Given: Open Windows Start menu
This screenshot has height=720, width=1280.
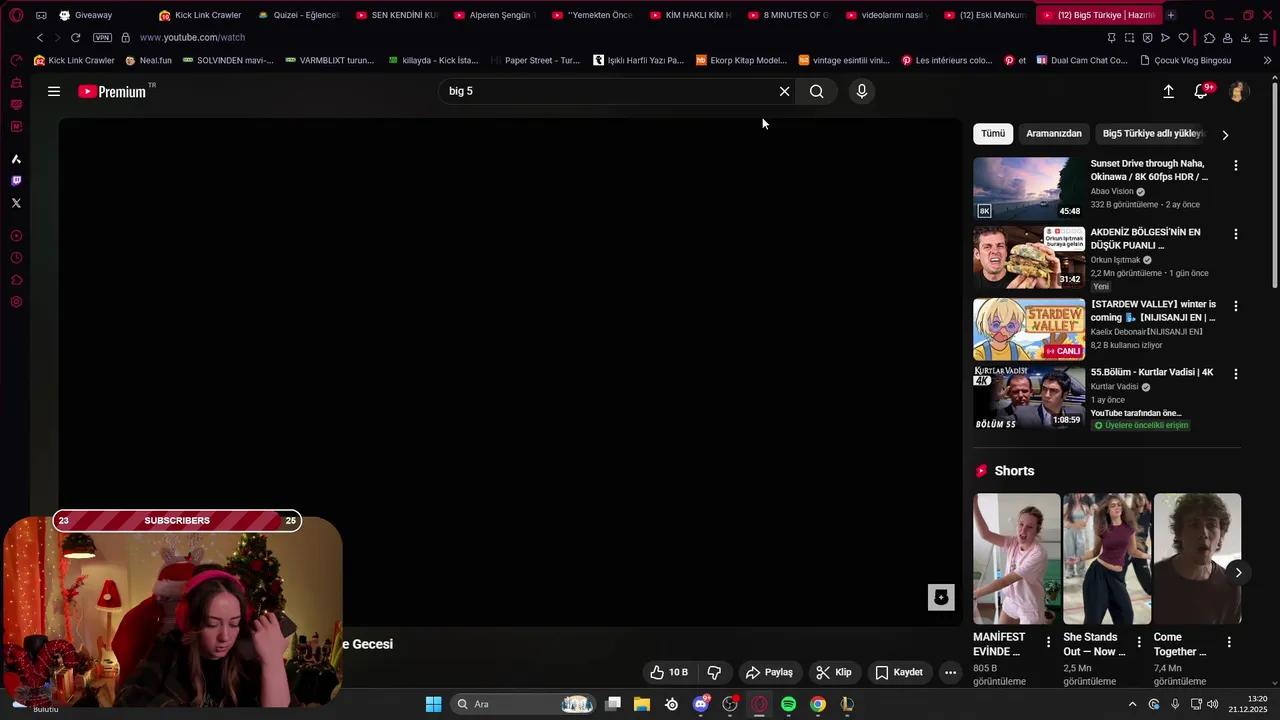Looking at the screenshot, I should coord(433,704).
